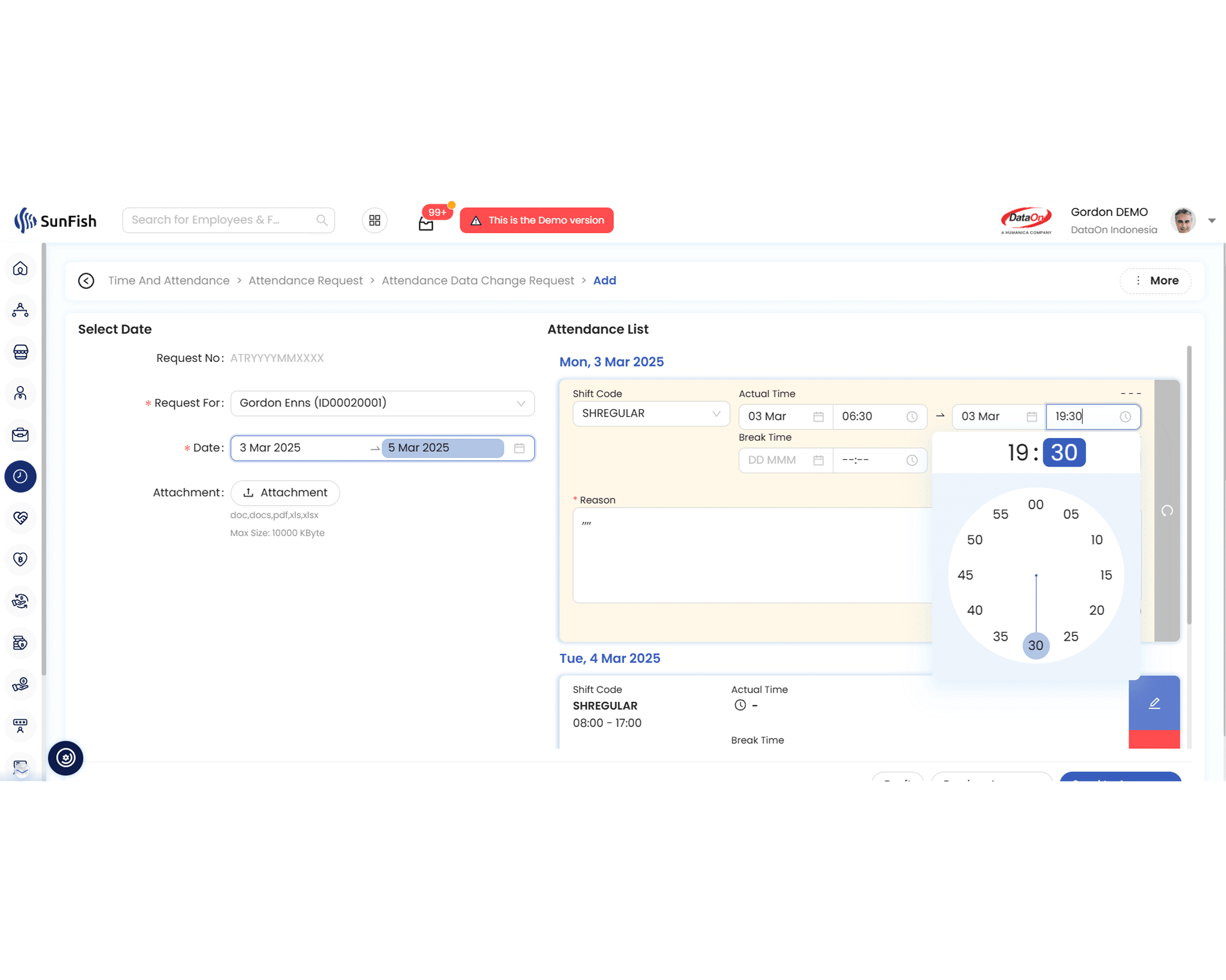Select minute 30 on the time picker dial
Screen dimensions: 1226x980
(x=1035, y=645)
